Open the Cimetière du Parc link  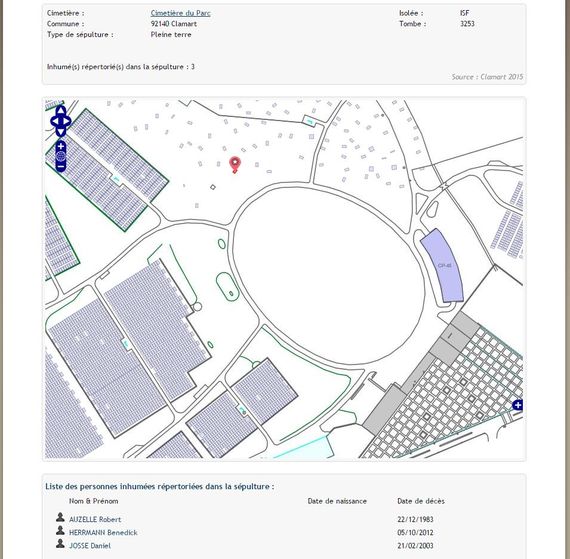point(180,13)
